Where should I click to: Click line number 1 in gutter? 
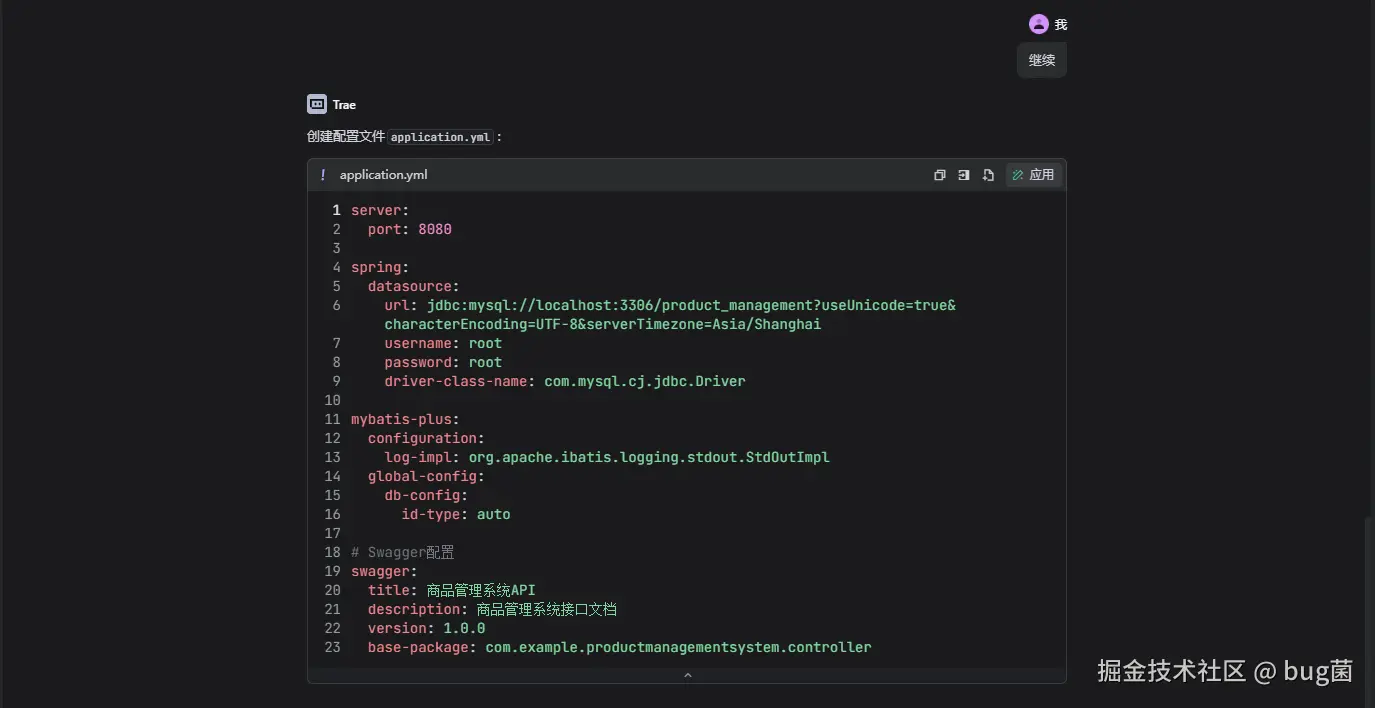click(x=337, y=210)
